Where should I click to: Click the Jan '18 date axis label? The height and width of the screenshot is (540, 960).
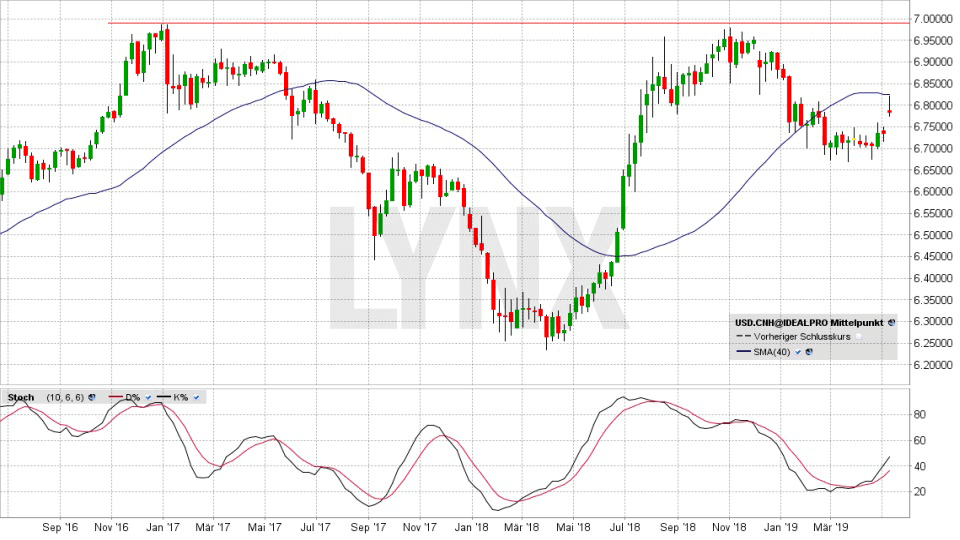tap(472, 527)
